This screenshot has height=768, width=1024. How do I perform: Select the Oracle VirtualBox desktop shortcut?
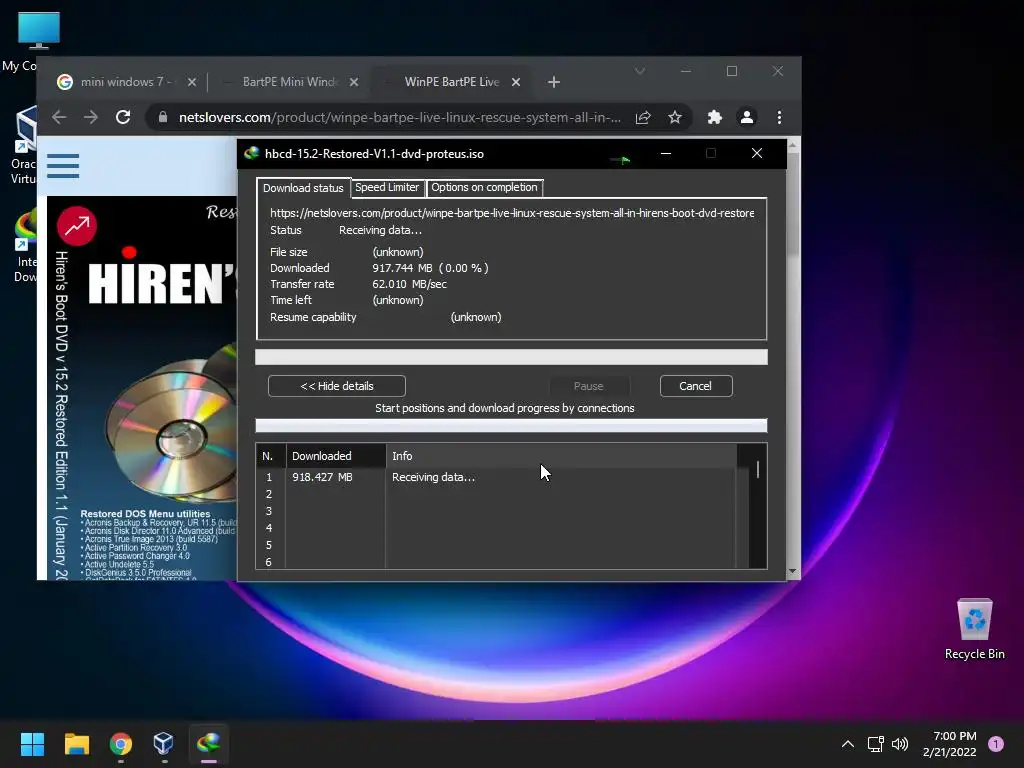[24, 146]
